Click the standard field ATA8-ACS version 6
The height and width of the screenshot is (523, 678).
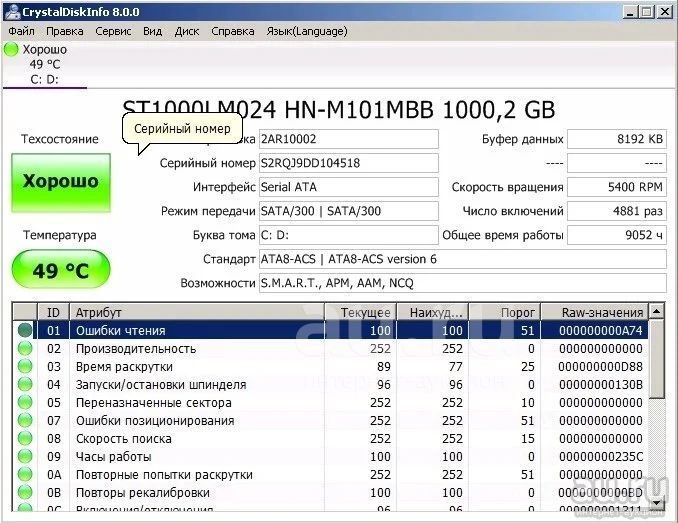pos(463,259)
